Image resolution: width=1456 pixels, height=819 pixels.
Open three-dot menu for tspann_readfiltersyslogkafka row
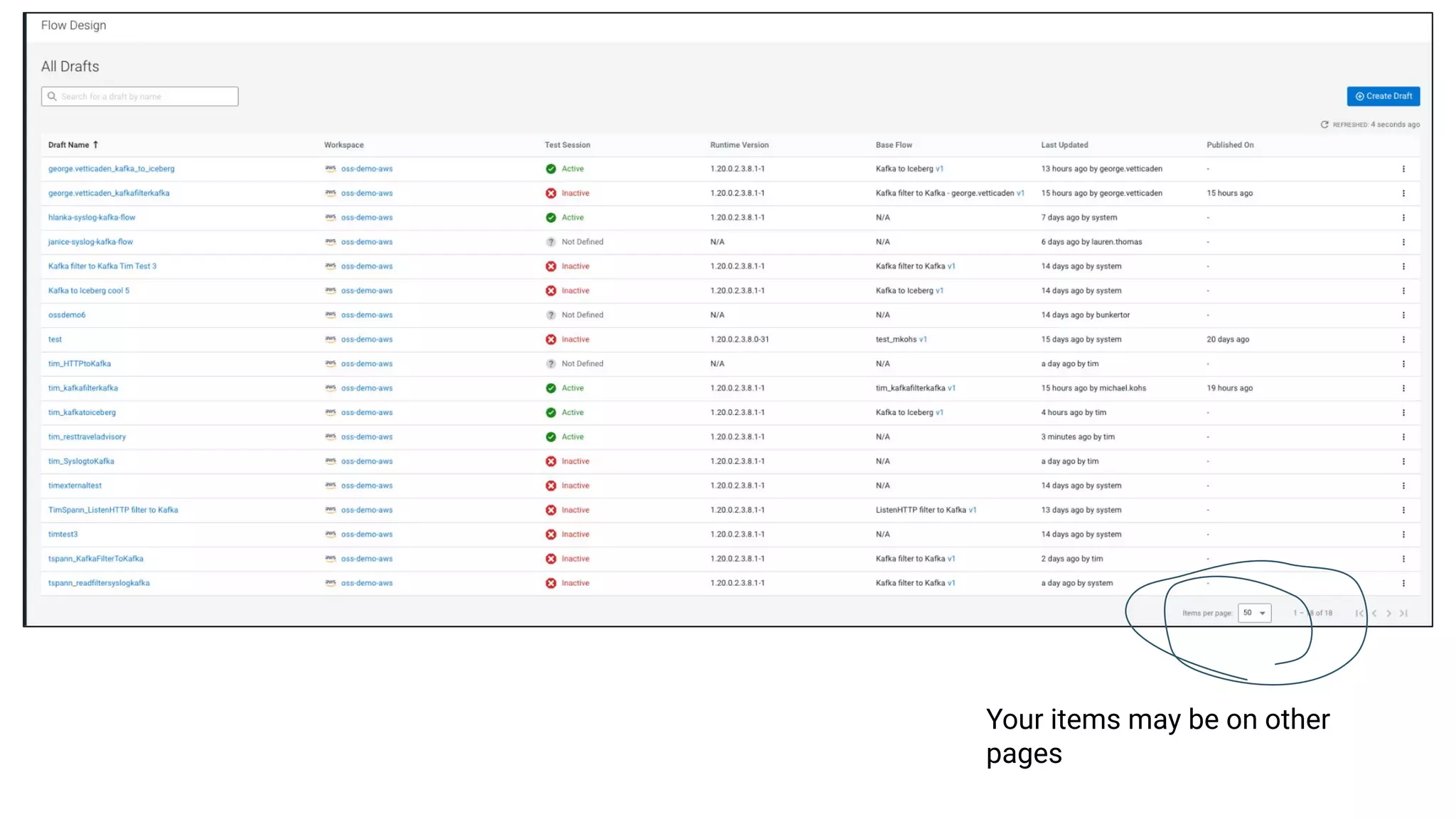pos(1403,583)
